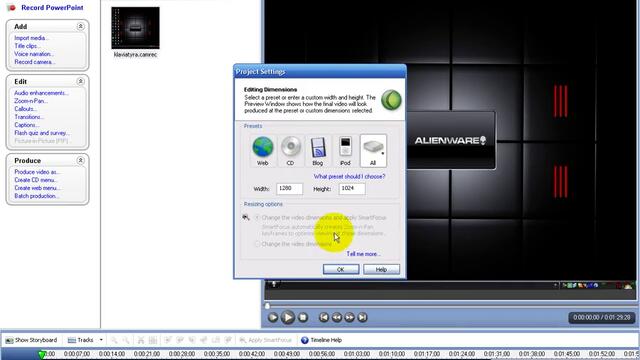
Task: Open Captions link
Action: pyautogui.click(x=27, y=125)
